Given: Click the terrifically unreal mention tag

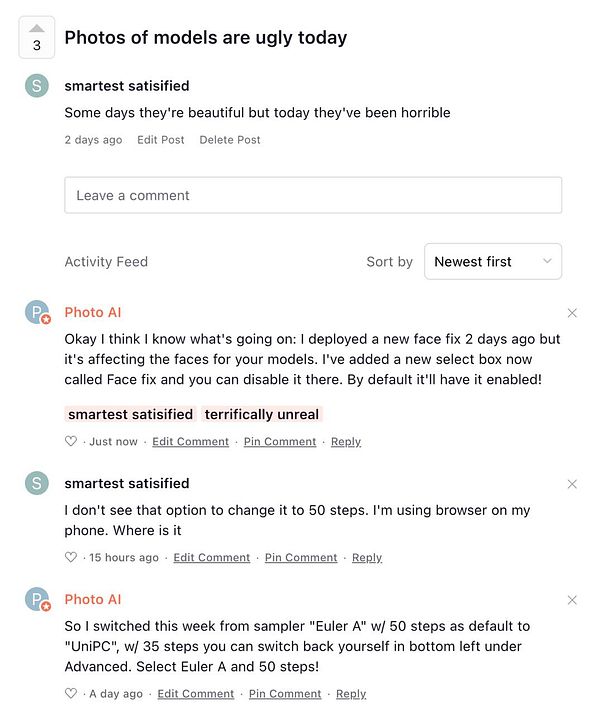Looking at the screenshot, I should click(x=262, y=414).
